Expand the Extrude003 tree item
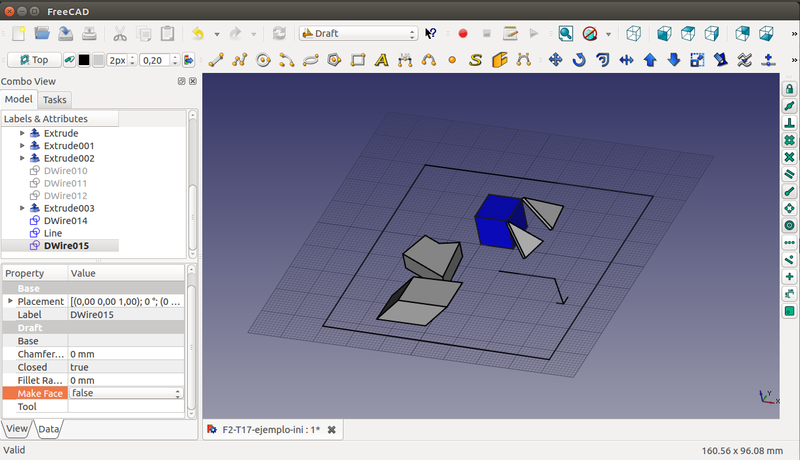The height and width of the screenshot is (460, 800). tap(23, 208)
